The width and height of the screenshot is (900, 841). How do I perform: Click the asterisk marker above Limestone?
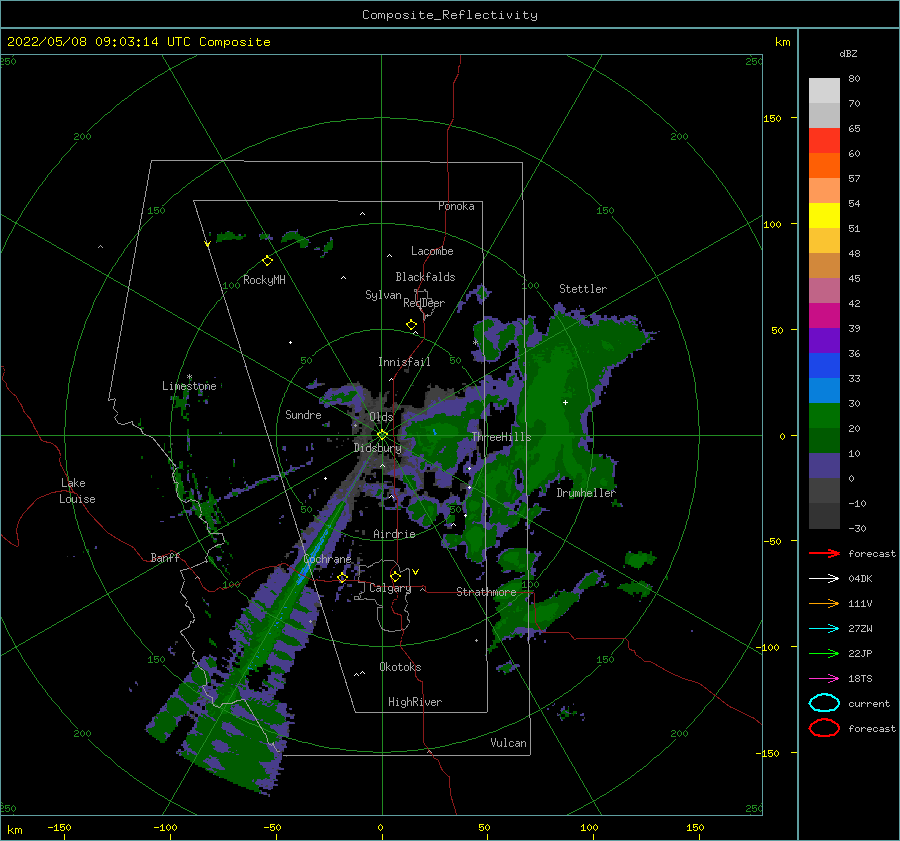pos(189,377)
